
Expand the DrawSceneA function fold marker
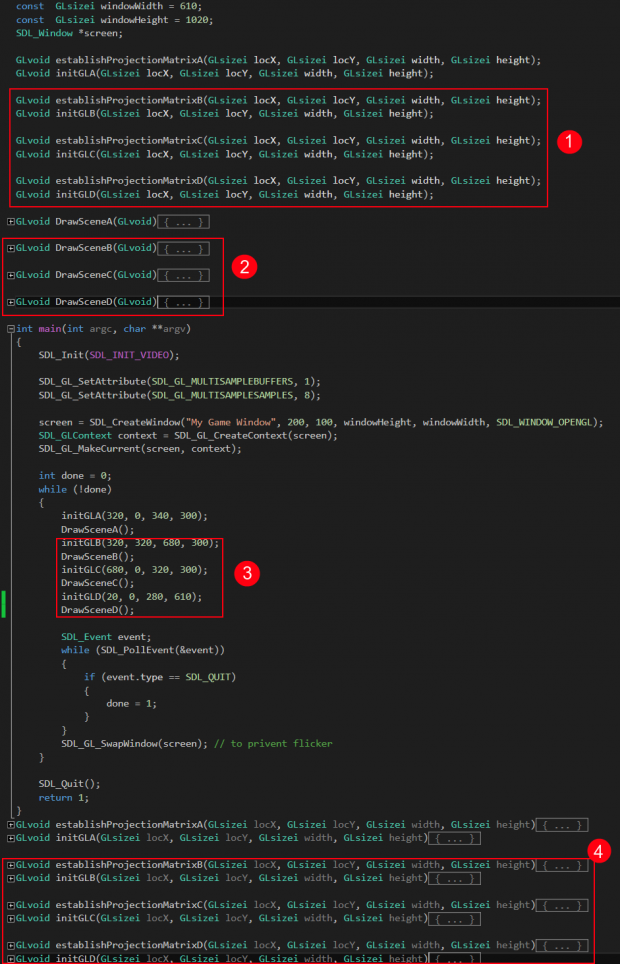pyautogui.click(x=11, y=221)
